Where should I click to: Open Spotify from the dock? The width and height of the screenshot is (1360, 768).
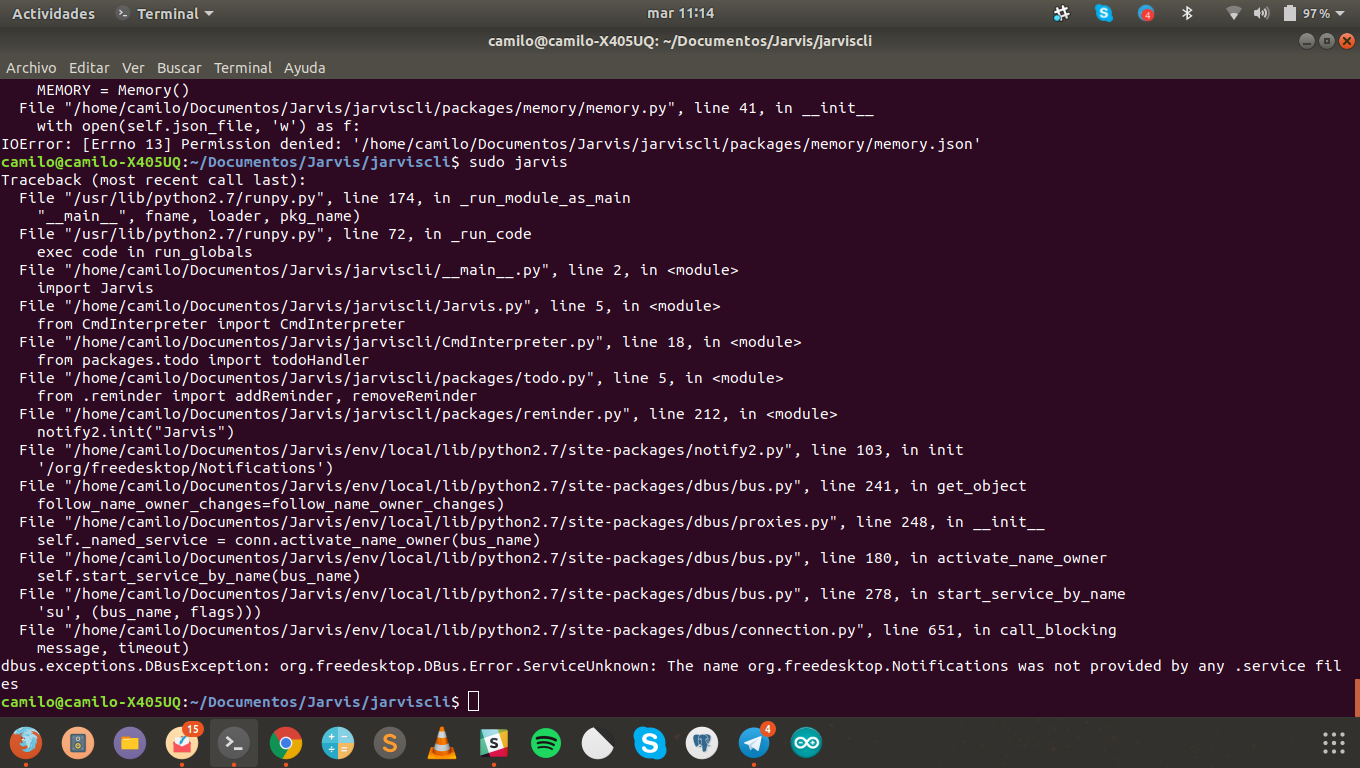[x=545, y=743]
